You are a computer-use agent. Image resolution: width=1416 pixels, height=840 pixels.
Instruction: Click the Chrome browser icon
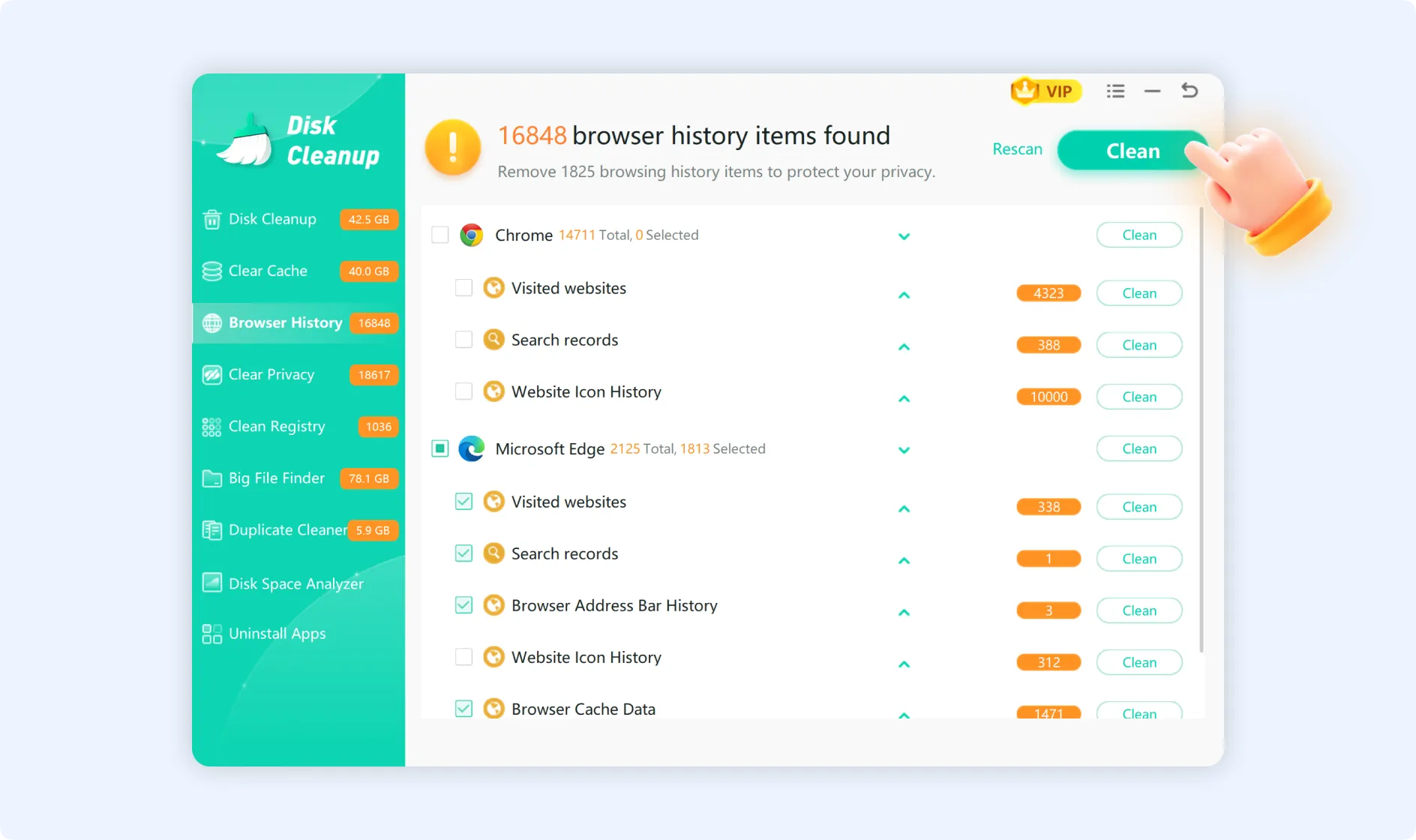point(471,235)
